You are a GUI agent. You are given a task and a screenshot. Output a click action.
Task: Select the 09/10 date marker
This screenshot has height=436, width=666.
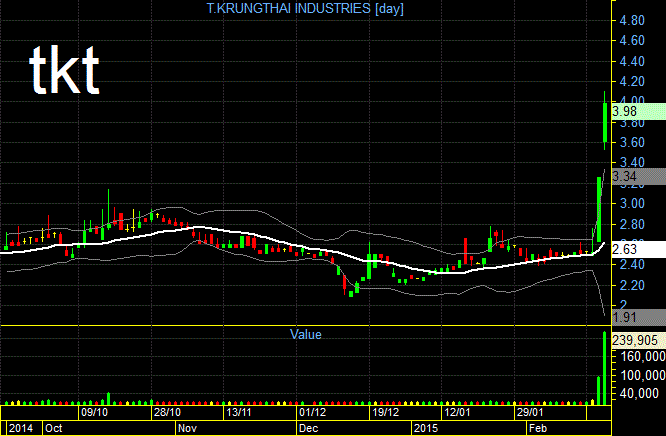94,412
